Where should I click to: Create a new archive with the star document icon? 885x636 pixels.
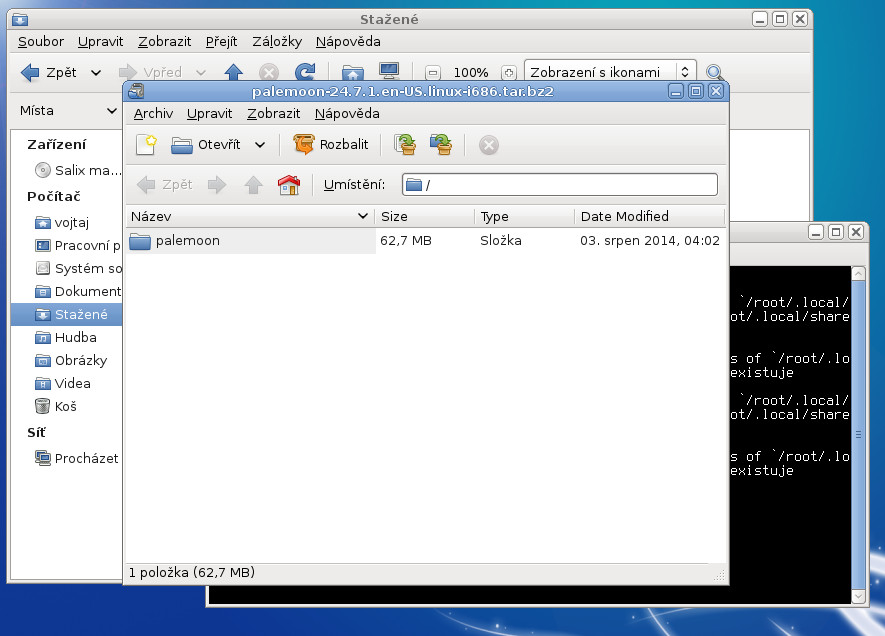[x=146, y=144]
